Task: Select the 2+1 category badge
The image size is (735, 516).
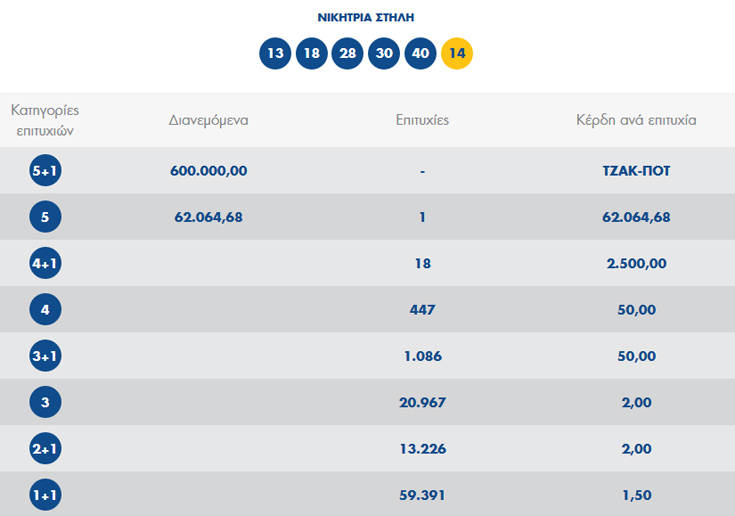Action: tap(46, 449)
